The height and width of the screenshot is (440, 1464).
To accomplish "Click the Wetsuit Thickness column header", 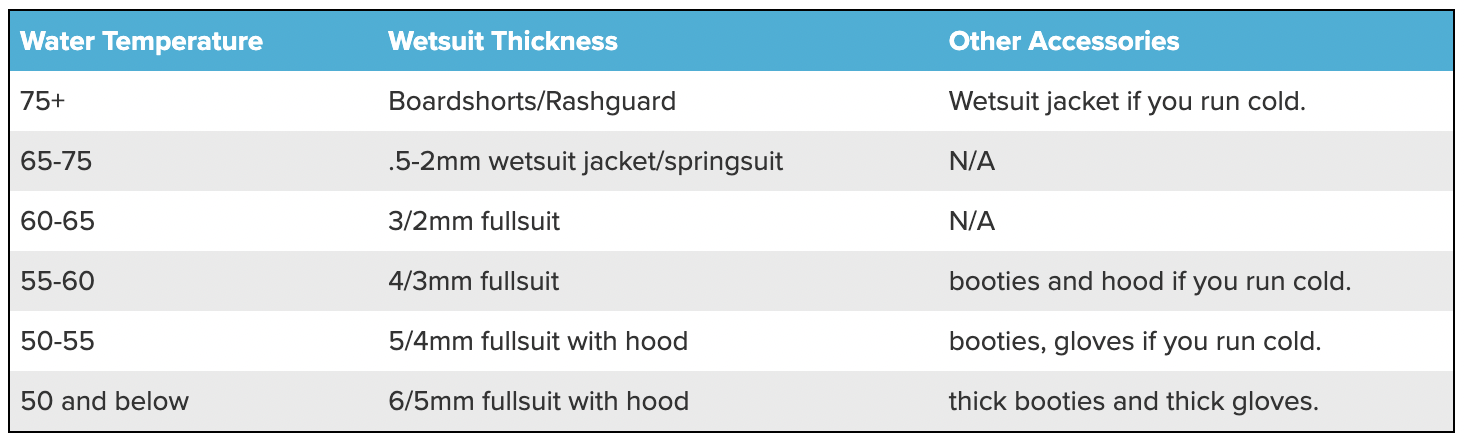I will pos(502,42).
